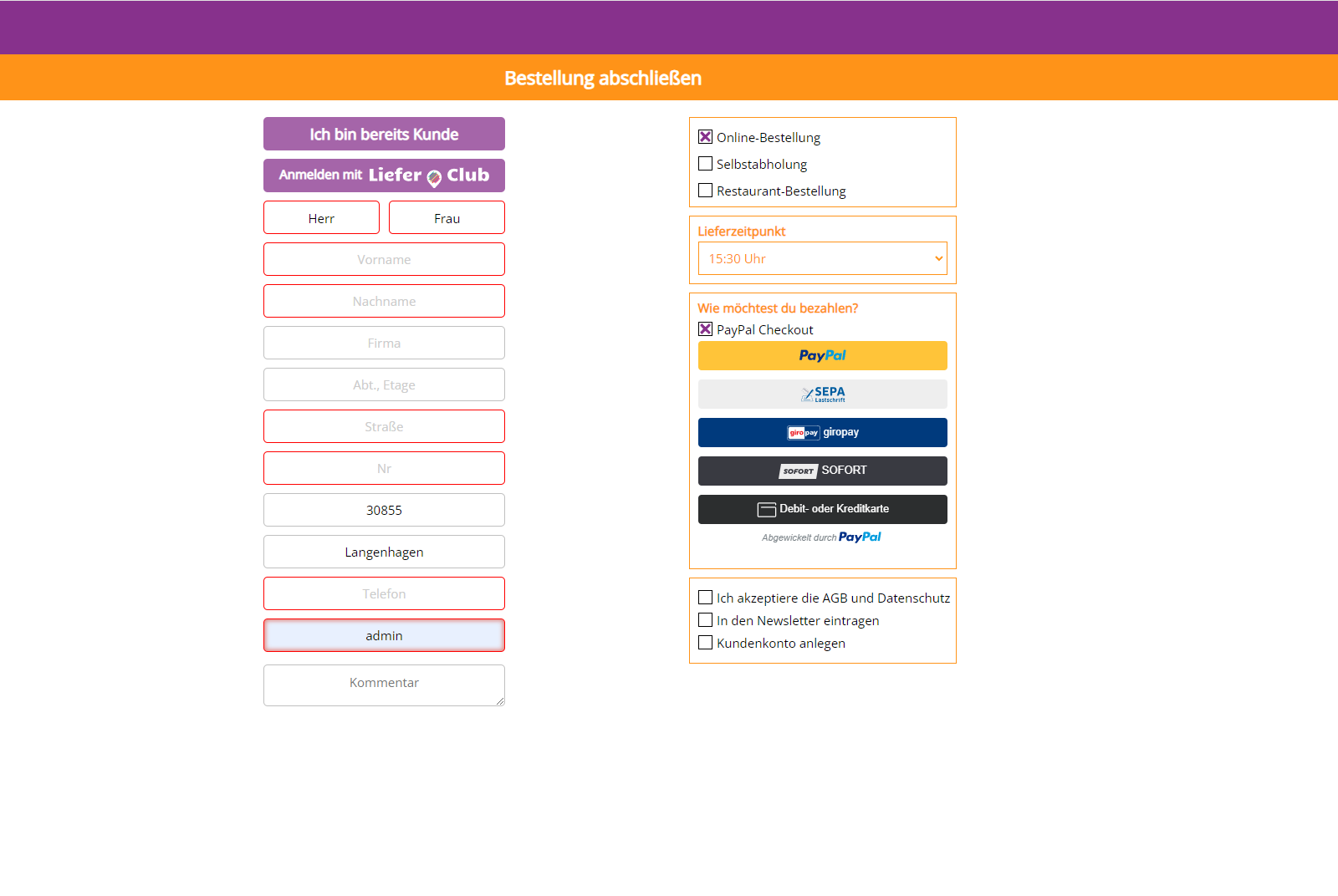The image size is (1338, 896).
Task: Click the city field showing Langenhagen
Action: point(384,552)
